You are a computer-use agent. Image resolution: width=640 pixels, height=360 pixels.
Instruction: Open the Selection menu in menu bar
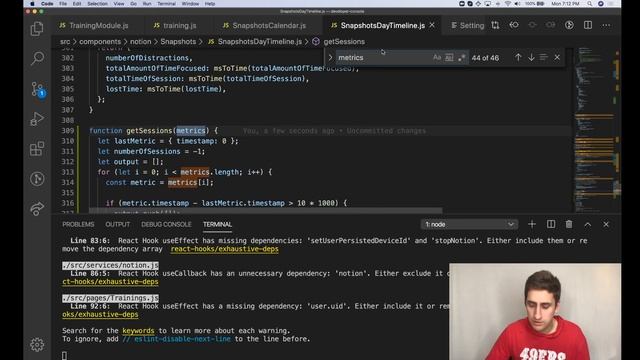[x=97, y=4]
